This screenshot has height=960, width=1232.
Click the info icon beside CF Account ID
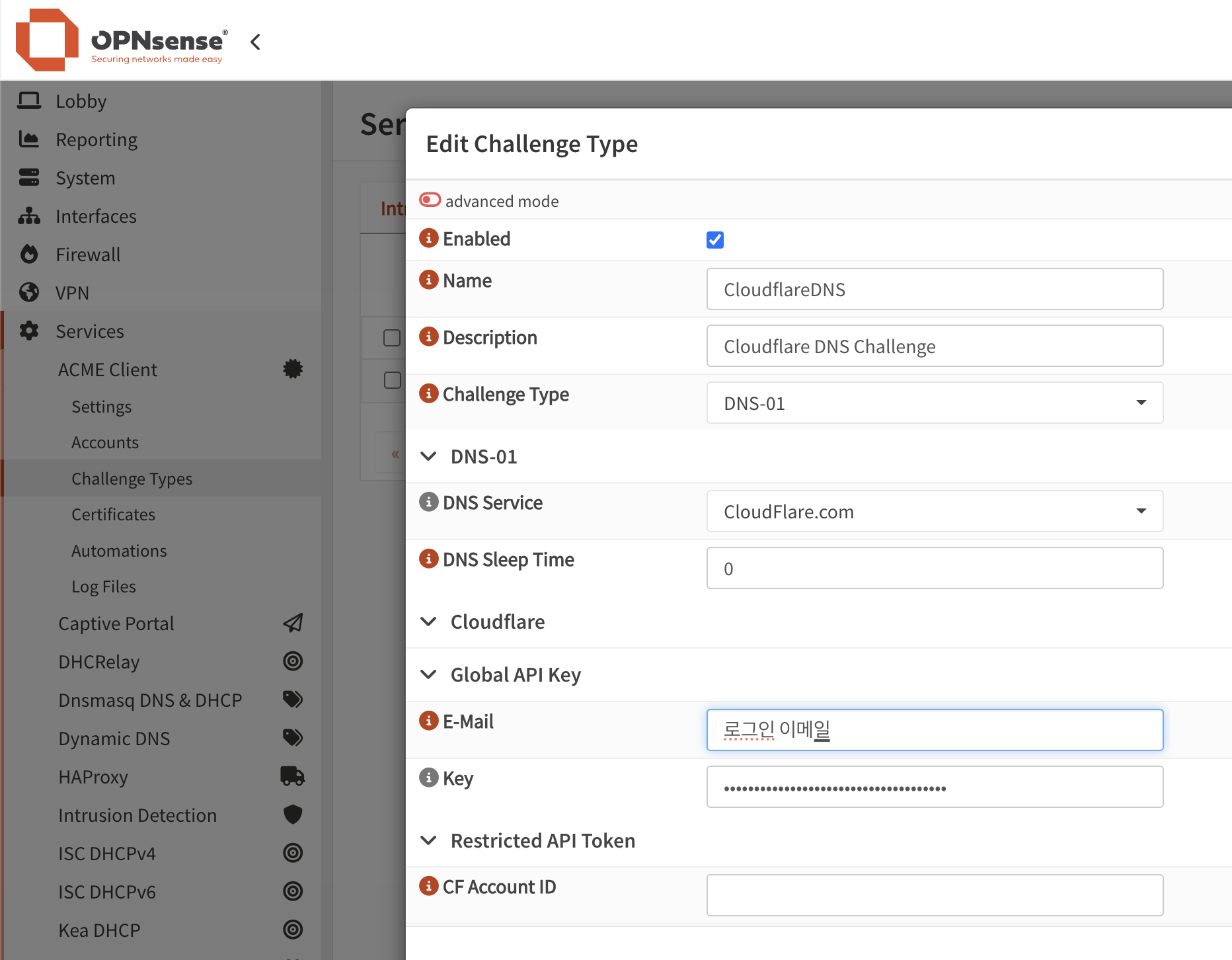[x=428, y=886]
